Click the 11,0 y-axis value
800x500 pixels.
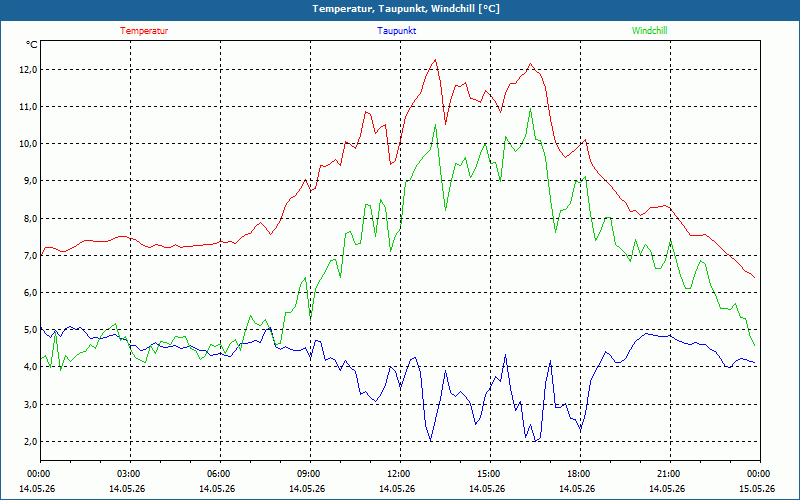click(x=29, y=107)
